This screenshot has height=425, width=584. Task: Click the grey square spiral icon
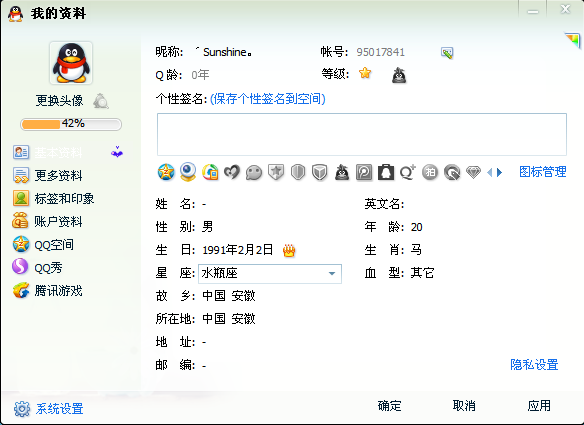pyautogui.click(x=364, y=172)
